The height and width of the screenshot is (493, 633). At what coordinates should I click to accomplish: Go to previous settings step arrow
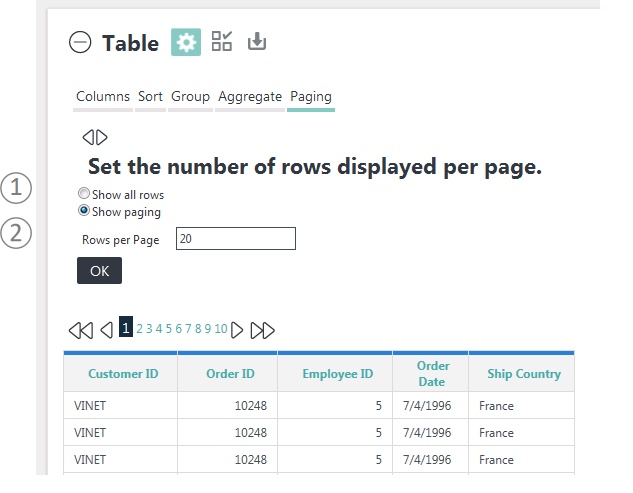point(88,137)
